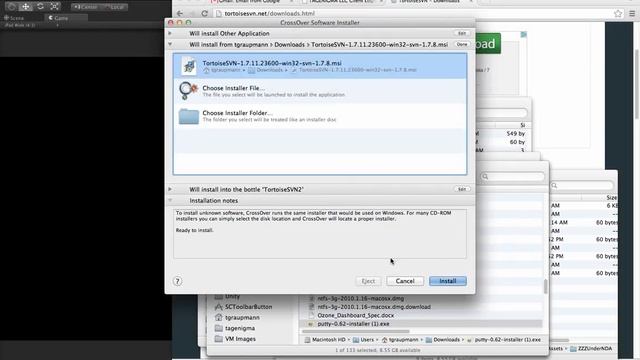640x360 pixels.
Task: Click the Finder horizontal scrollbar
Action: [x=355, y=331]
